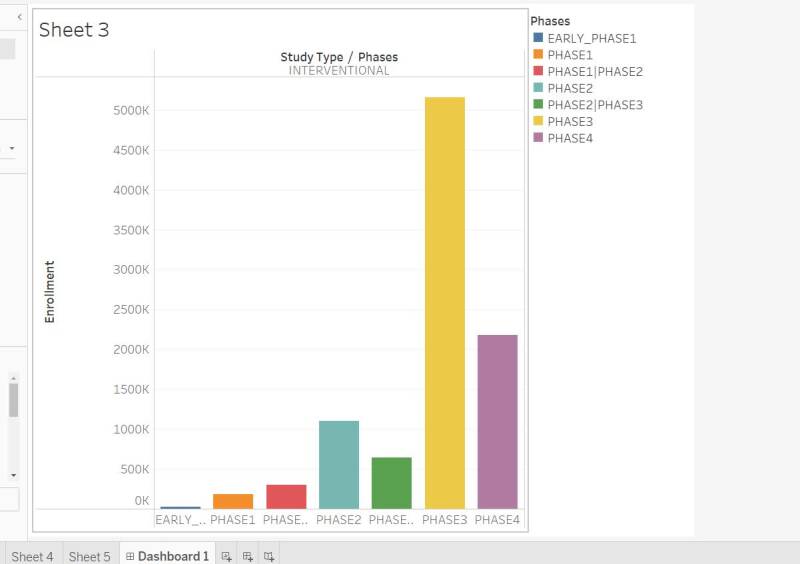Click the PHASE1|PHASE2 legend entry
800x564 pixels.
[x=594, y=72]
